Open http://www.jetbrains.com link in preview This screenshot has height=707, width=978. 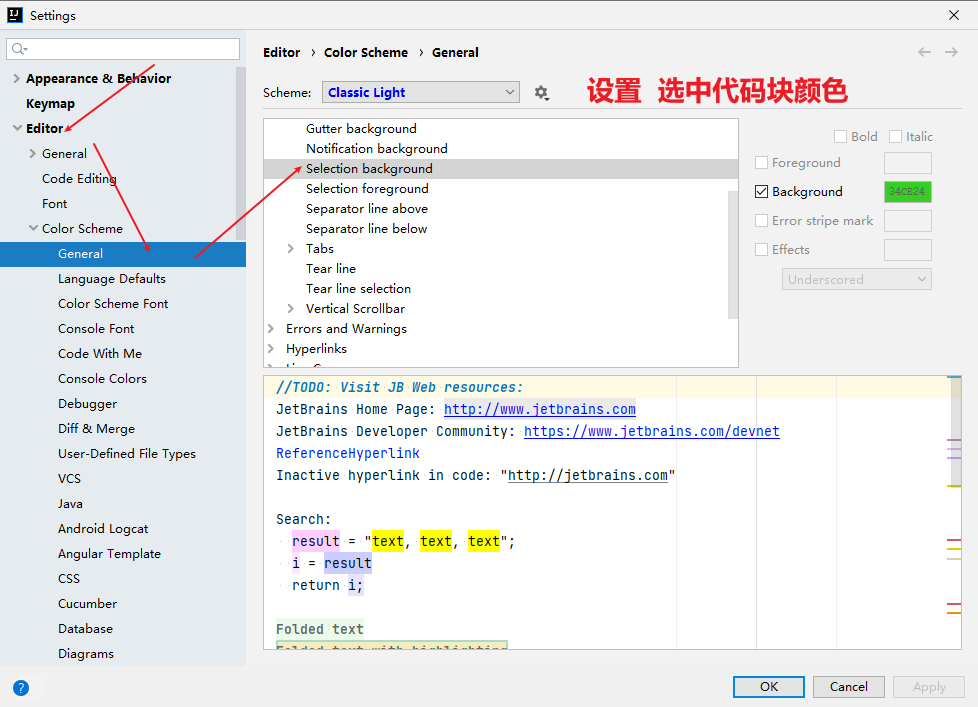click(540, 410)
